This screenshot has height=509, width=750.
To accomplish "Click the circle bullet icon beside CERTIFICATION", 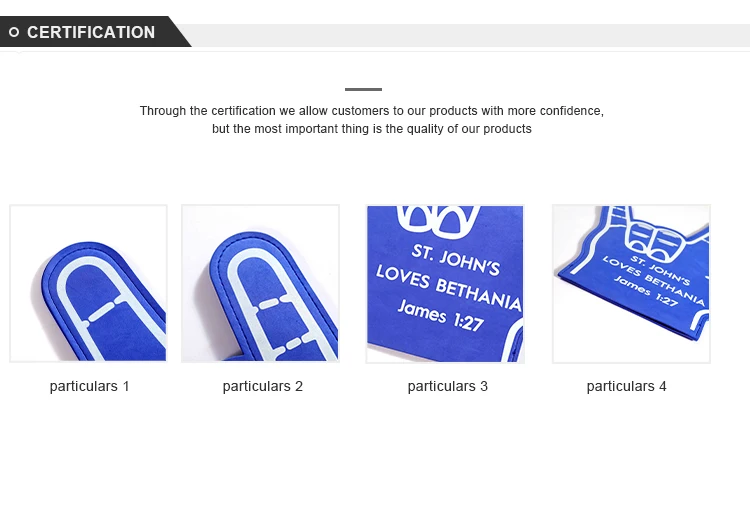I will (x=14, y=32).
